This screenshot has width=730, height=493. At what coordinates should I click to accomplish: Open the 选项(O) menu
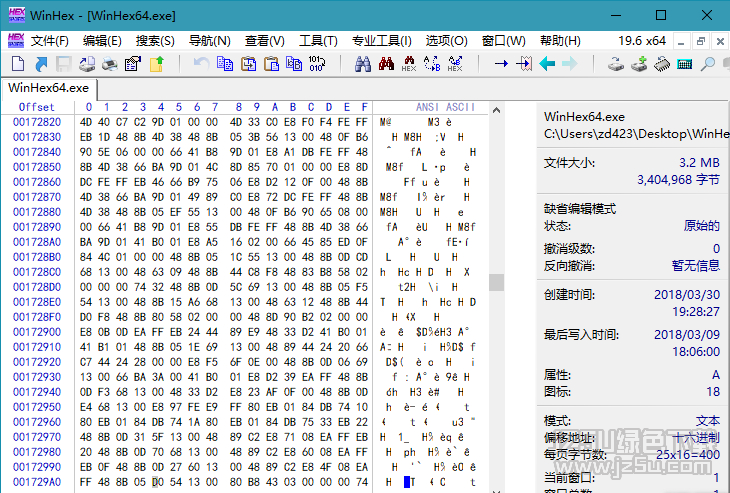click(446, 41)
